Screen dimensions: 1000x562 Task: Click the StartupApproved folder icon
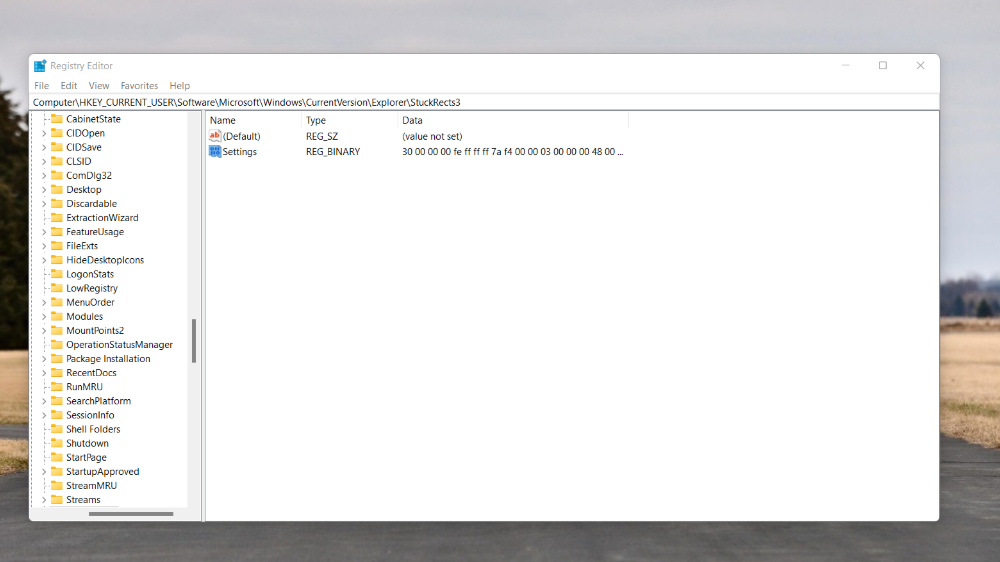pos(57,471)
